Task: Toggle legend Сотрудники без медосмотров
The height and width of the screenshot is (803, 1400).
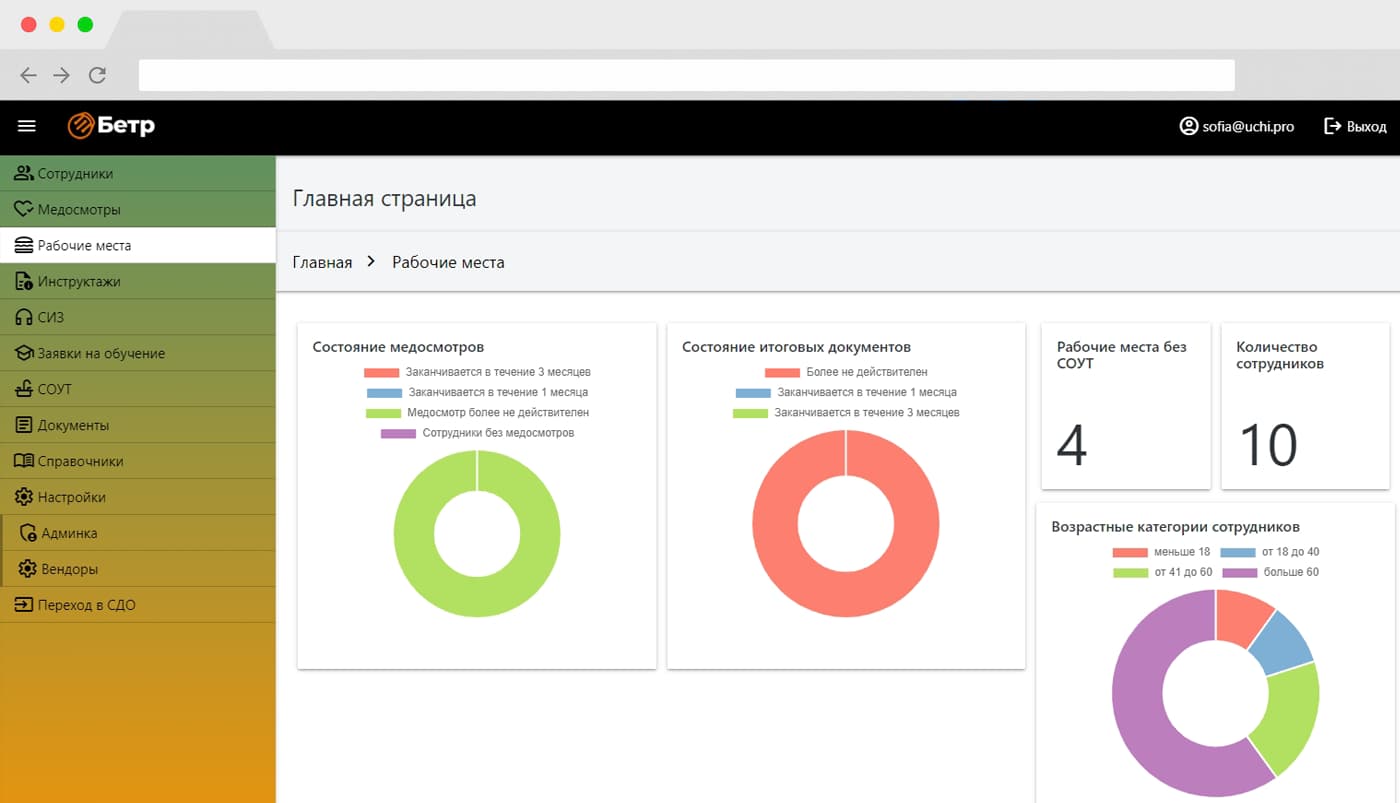Action: point(477,433)
